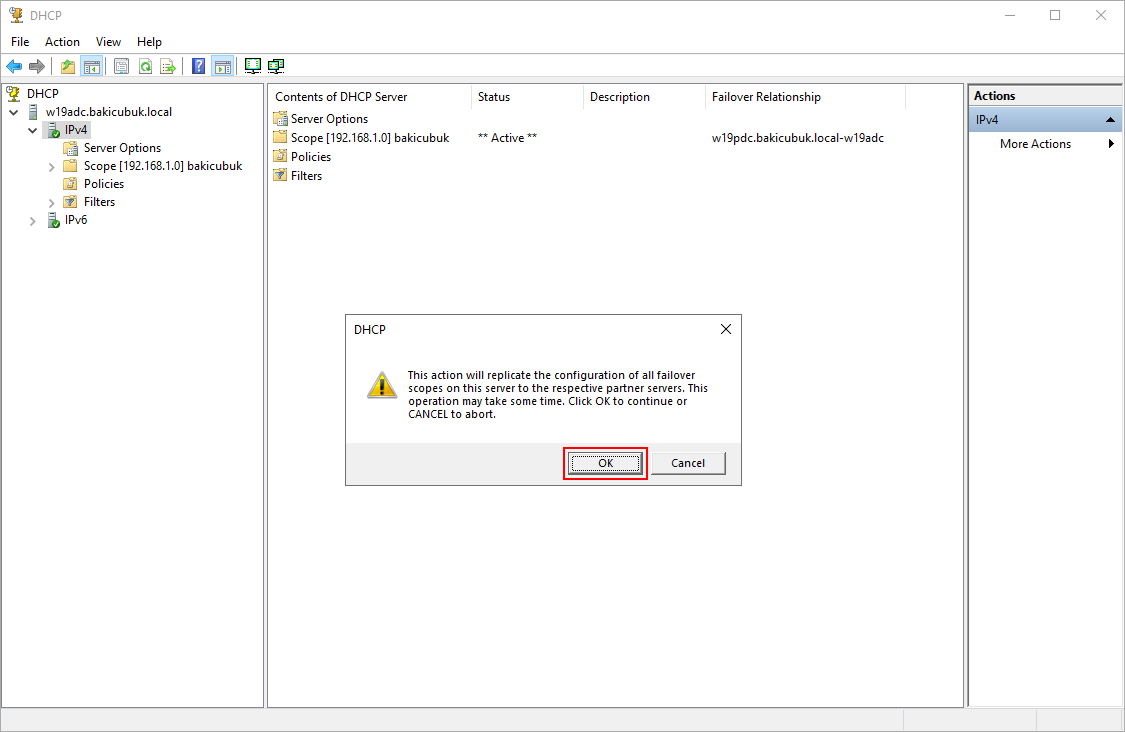The height and width of the screenshot is (732, 1125).
Task: Open the View menu
Action: [x=108, y=42]
